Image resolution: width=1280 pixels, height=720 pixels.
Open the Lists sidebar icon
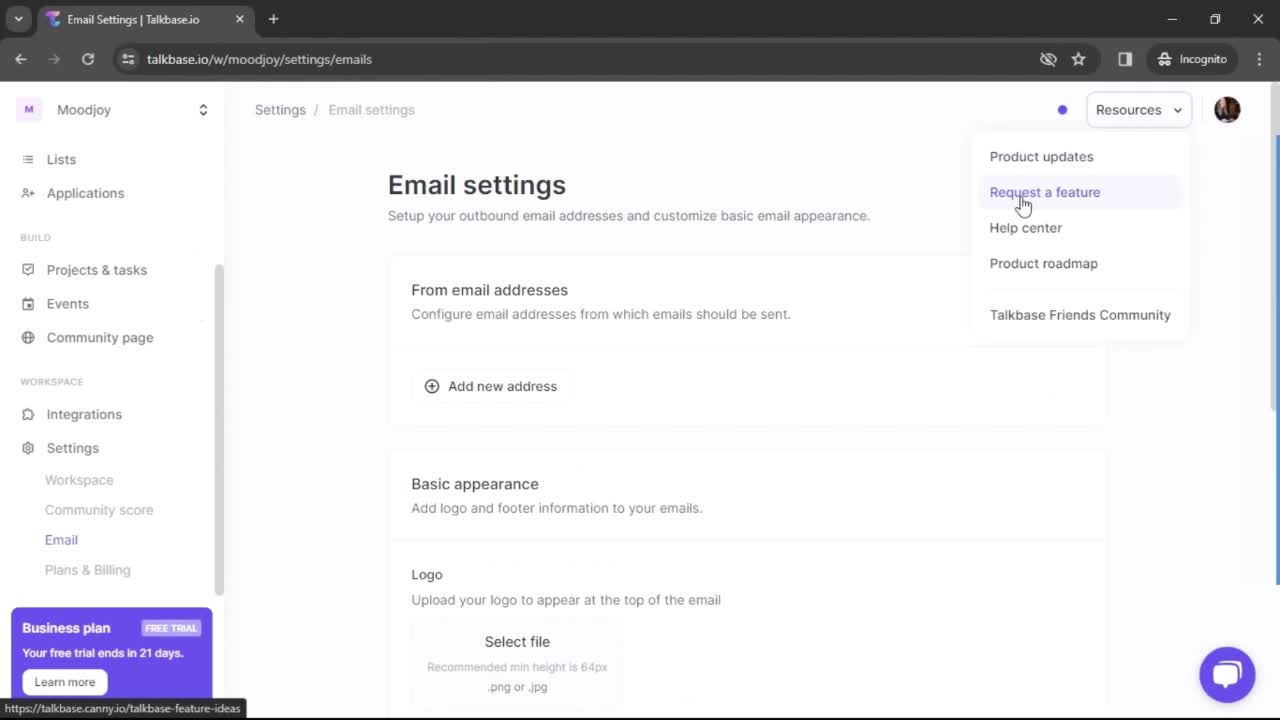(28, 160)
